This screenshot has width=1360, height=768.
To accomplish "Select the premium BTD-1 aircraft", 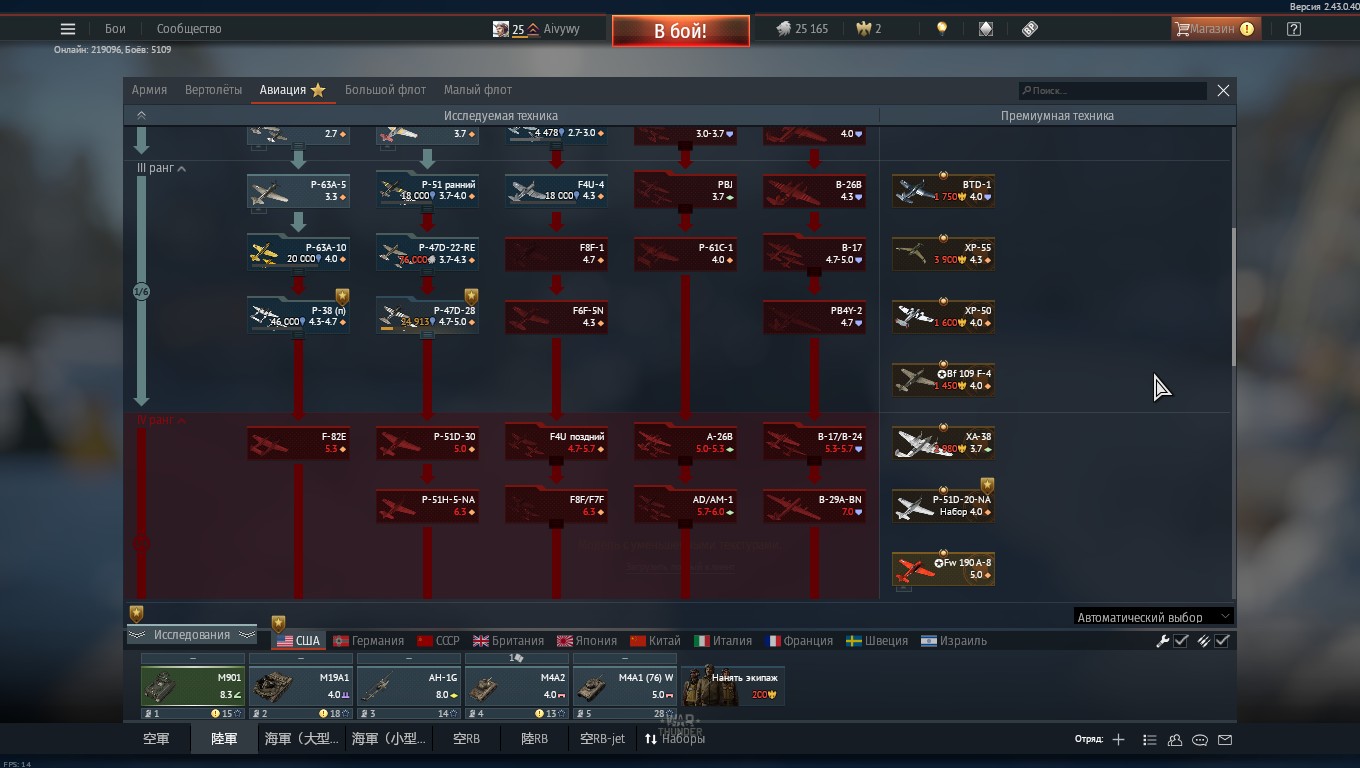I will 943,191.
